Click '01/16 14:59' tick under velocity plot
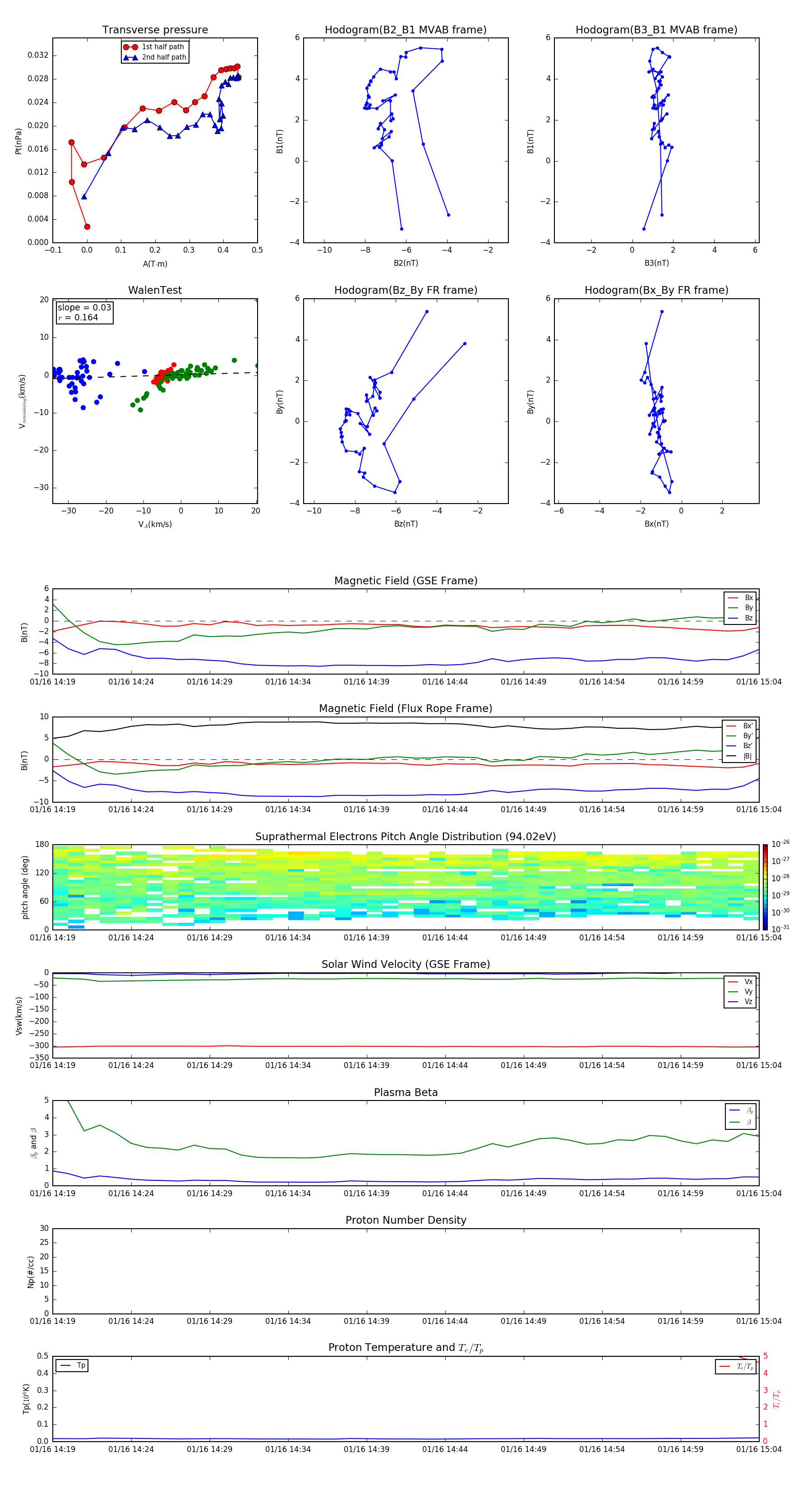Image resolution: width=812 pixels, height=1489 pixels. [x=680, y=1065]
